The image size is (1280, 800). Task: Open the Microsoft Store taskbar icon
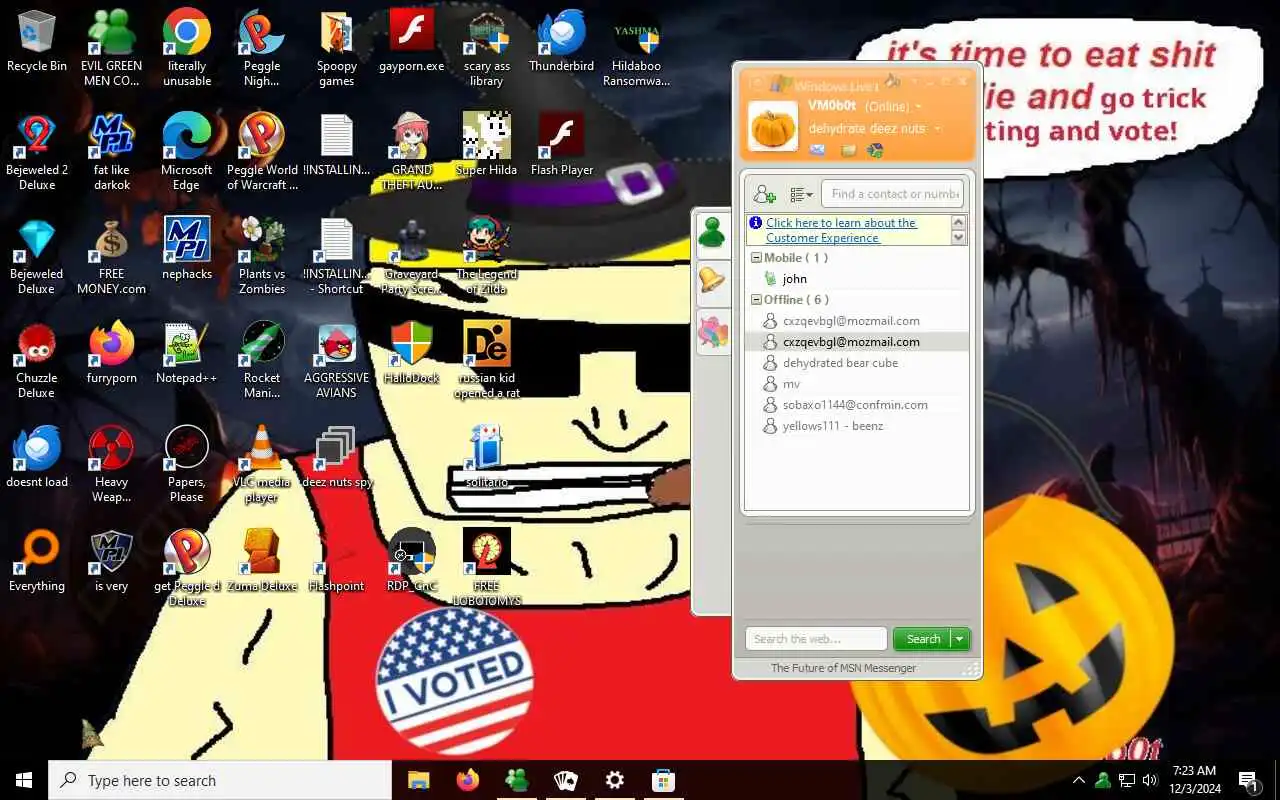(x=663, y=780)
